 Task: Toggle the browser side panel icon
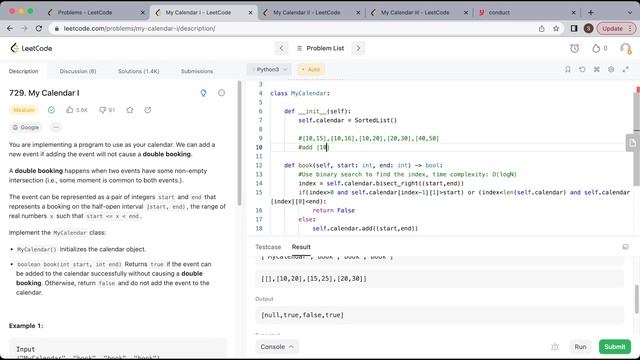(574, 29)
